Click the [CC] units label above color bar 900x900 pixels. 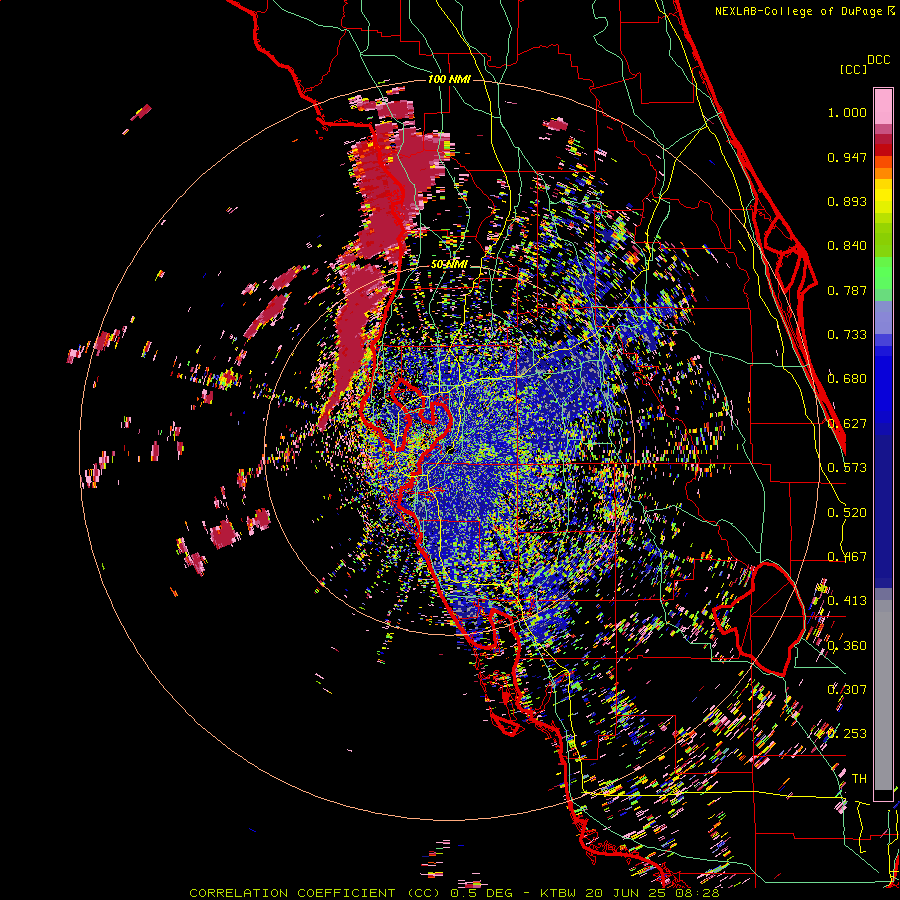point(854,69)
